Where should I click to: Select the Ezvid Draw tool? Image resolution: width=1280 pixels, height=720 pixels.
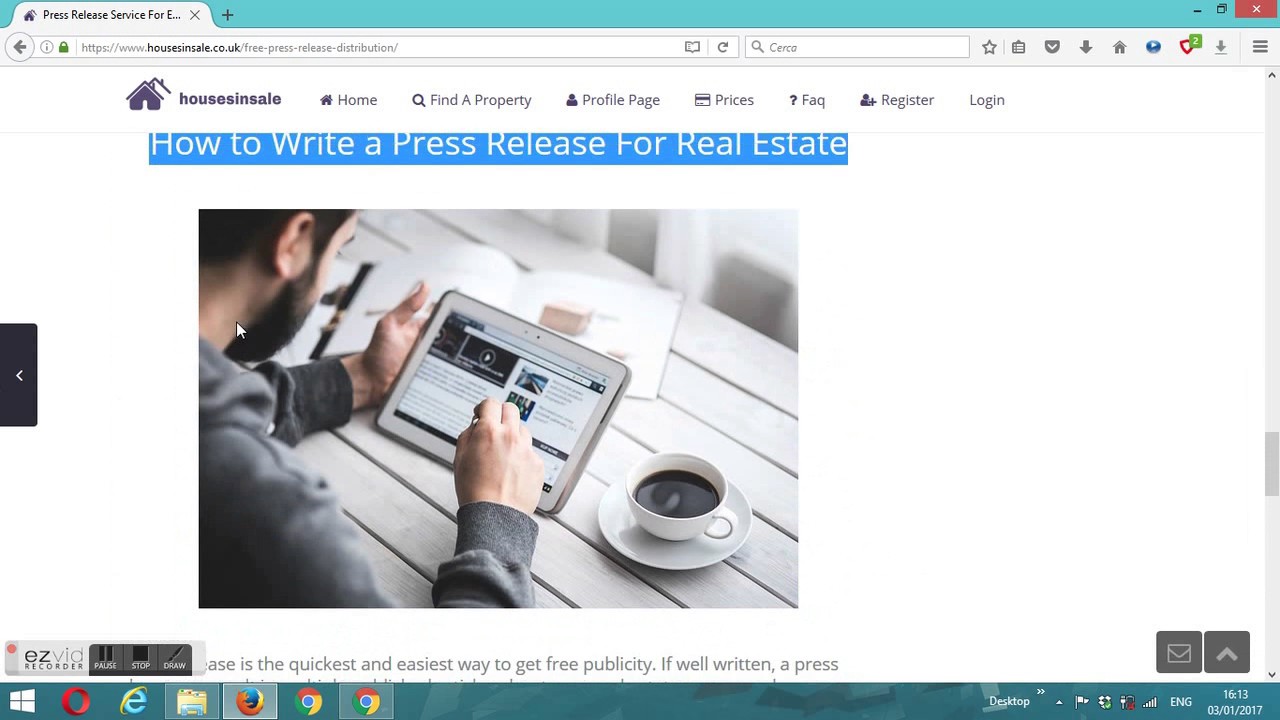(175, 658)
